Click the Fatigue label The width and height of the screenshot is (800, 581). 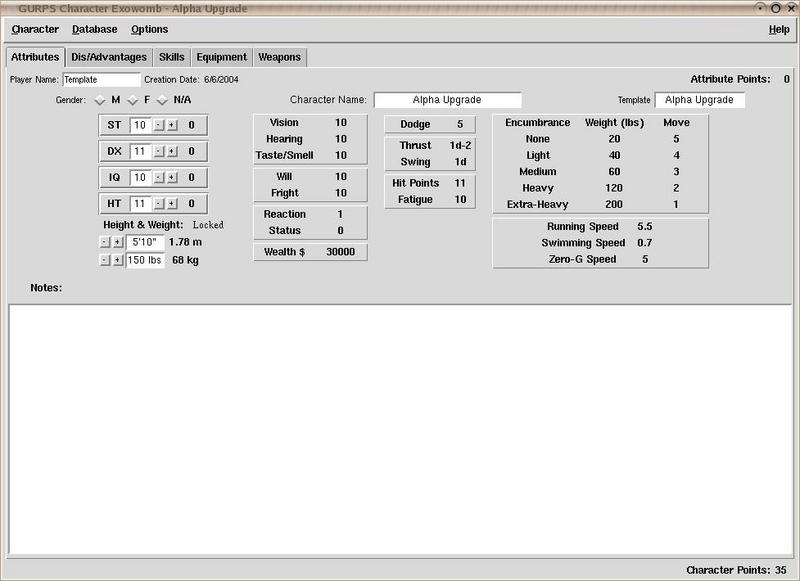click(x=415, y=199)
